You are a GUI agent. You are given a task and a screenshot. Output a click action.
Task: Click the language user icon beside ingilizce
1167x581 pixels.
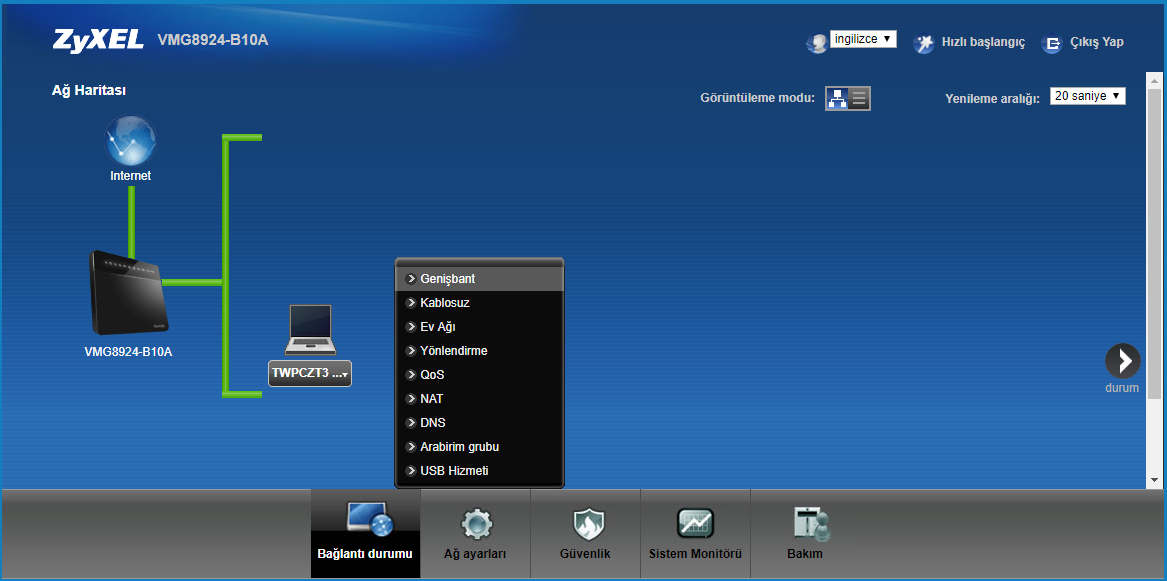pyautogui.click(x=816, y=43)
